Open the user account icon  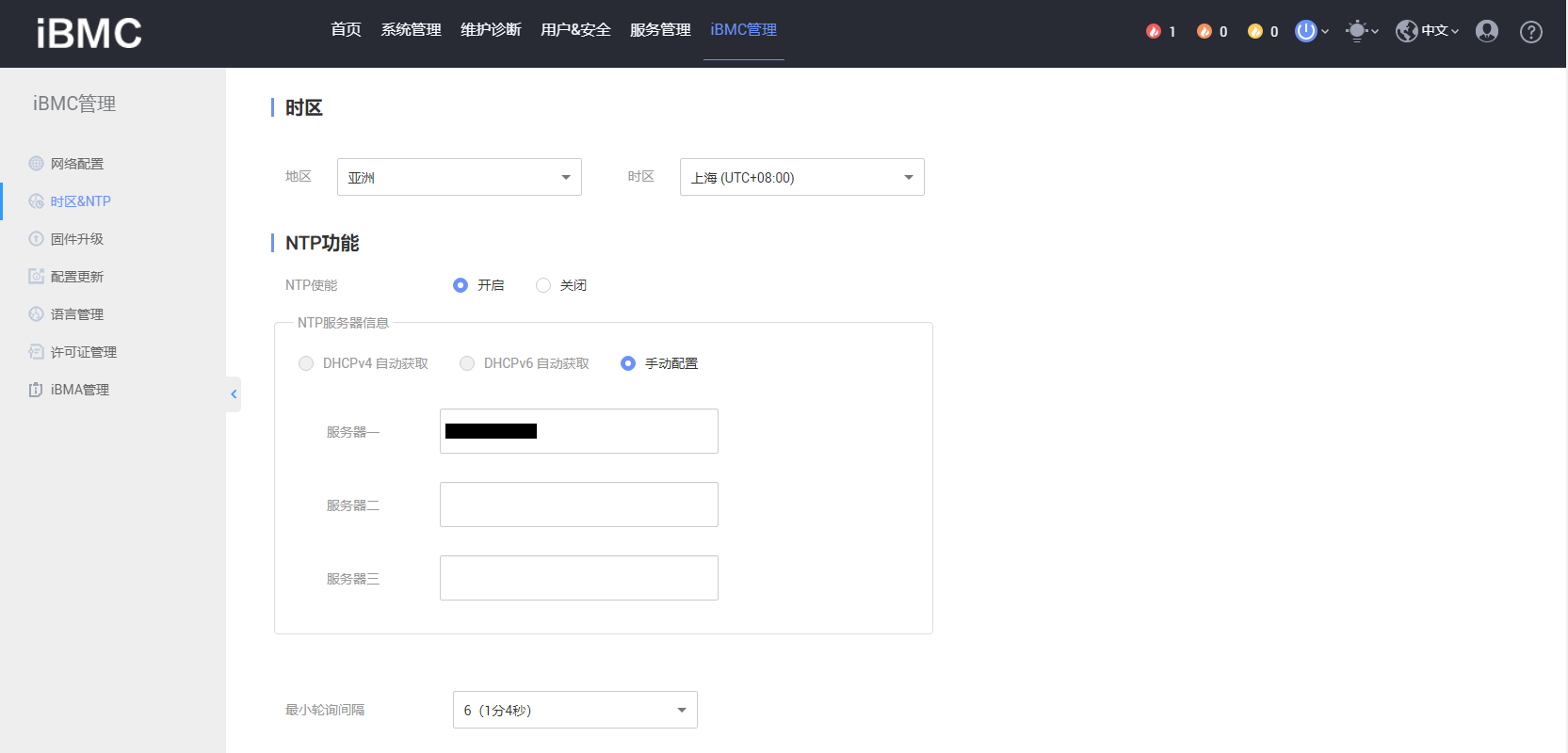pos(1487,31)
